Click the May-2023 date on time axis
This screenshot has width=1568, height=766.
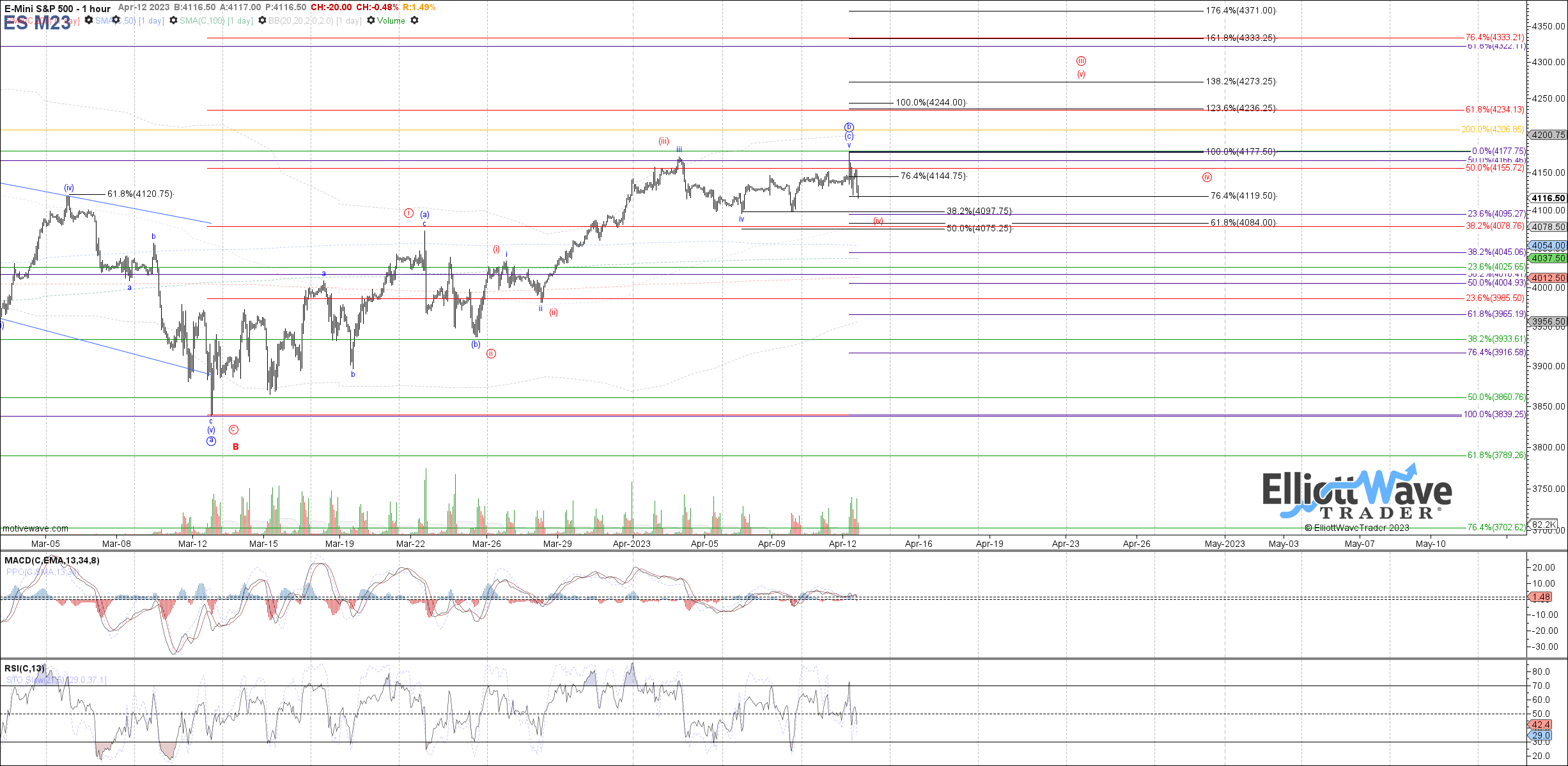pyautogui.click(x=1225, y=544)
